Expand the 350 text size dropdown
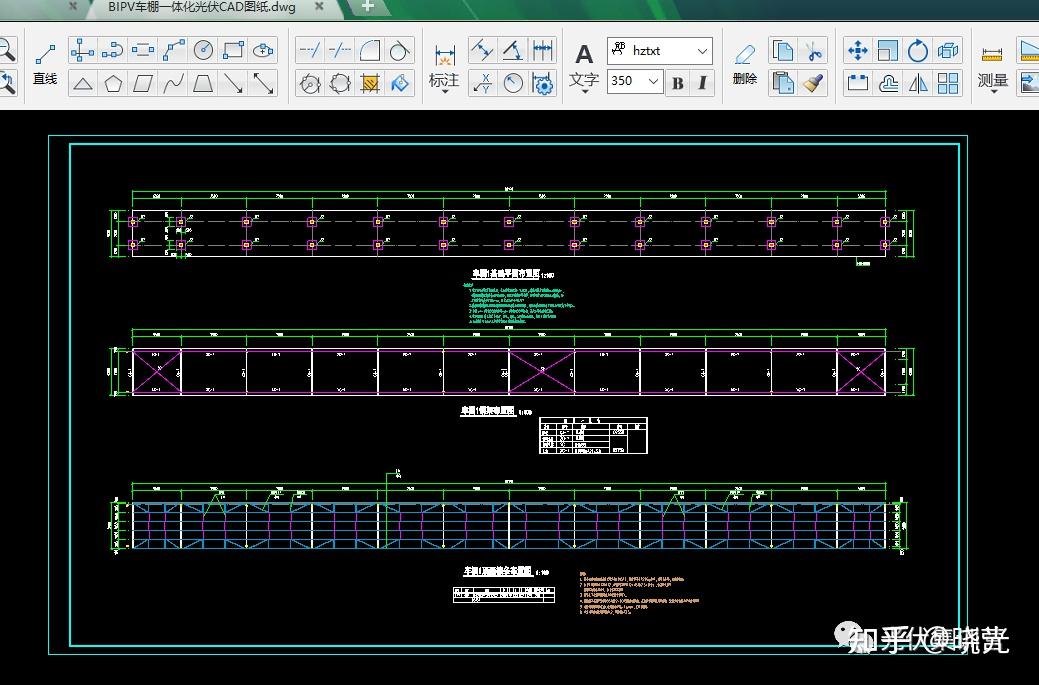 click(654, 81)
